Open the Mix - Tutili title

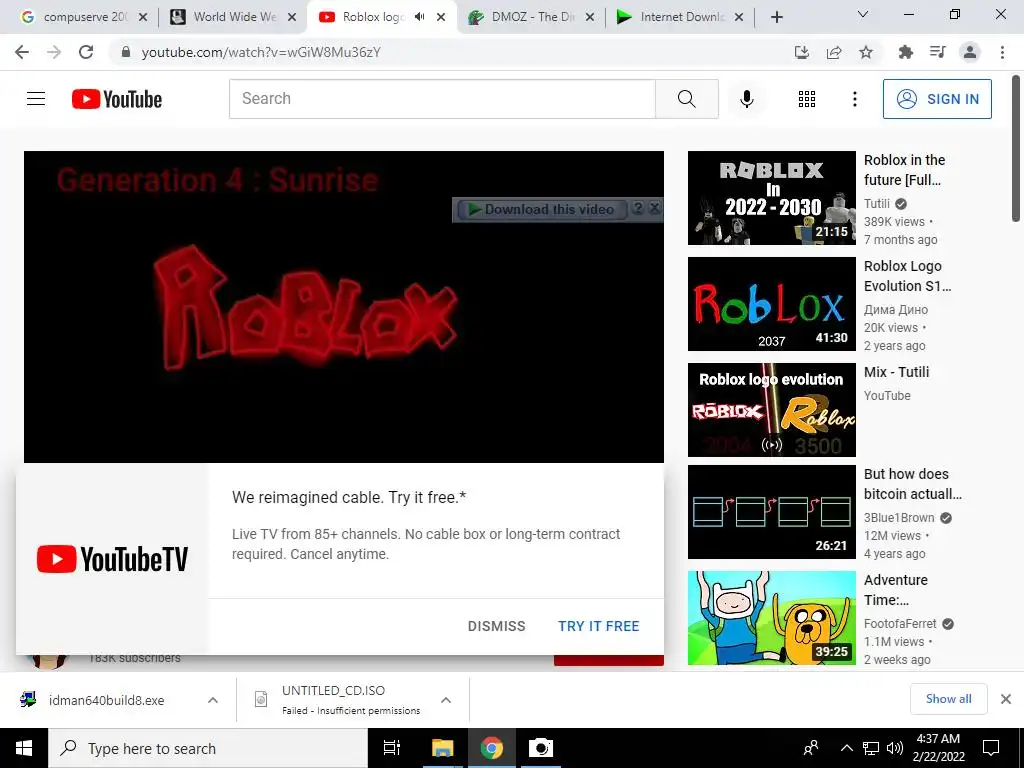tap(896, 372)
